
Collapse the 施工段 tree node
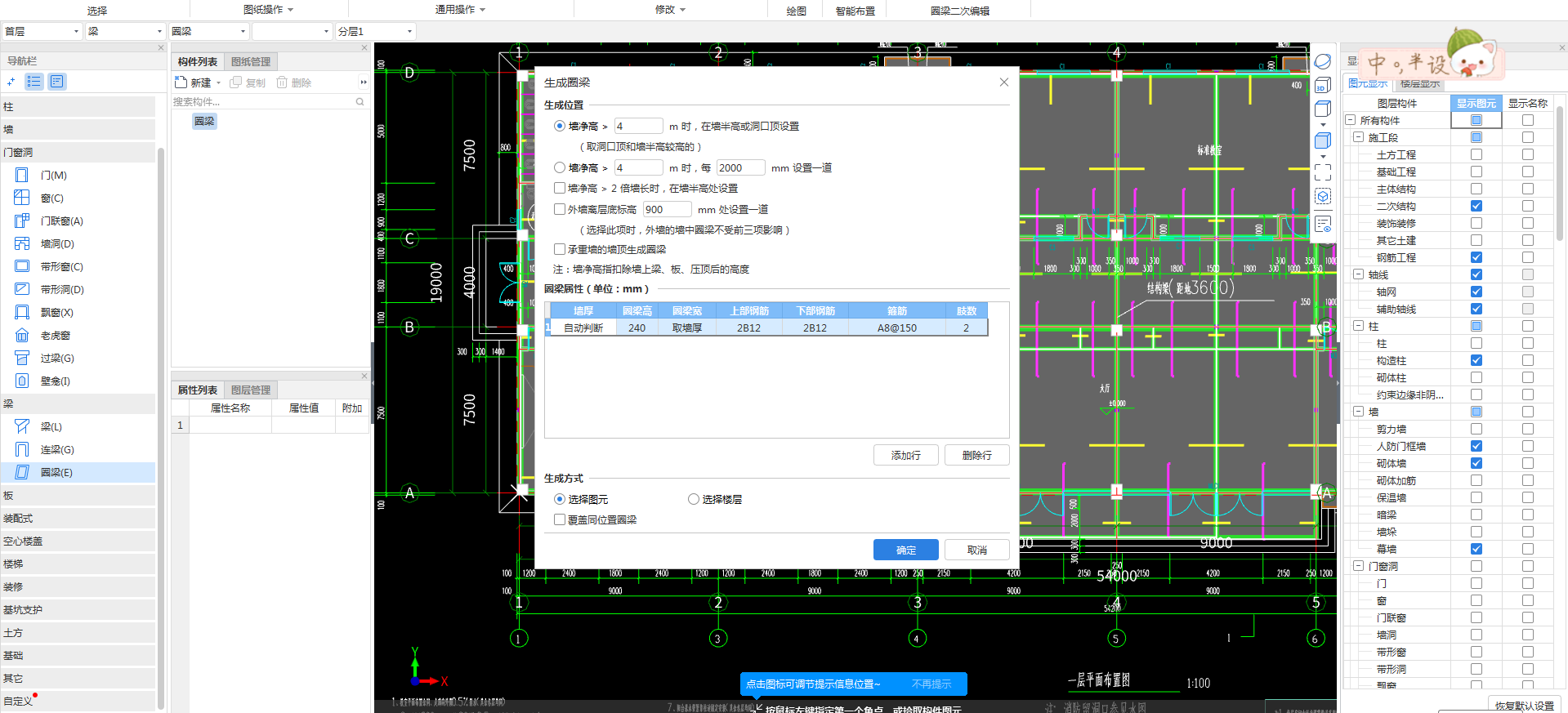point(1358,137)
